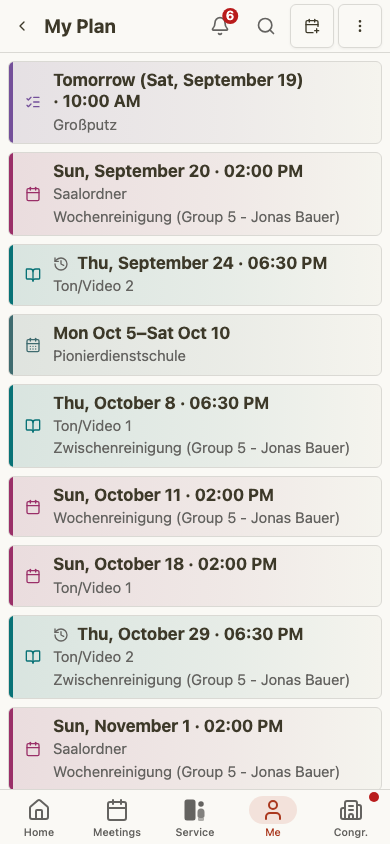Switch to the Meetings tab
Image resolution: width=390 pixels, height=844 pixels.
tap(117, 818)
